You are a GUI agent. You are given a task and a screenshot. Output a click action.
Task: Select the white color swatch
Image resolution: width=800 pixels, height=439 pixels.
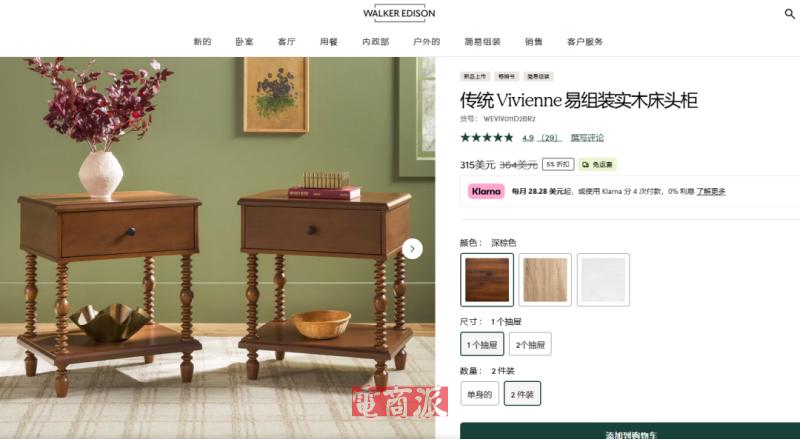click(603, 280)
